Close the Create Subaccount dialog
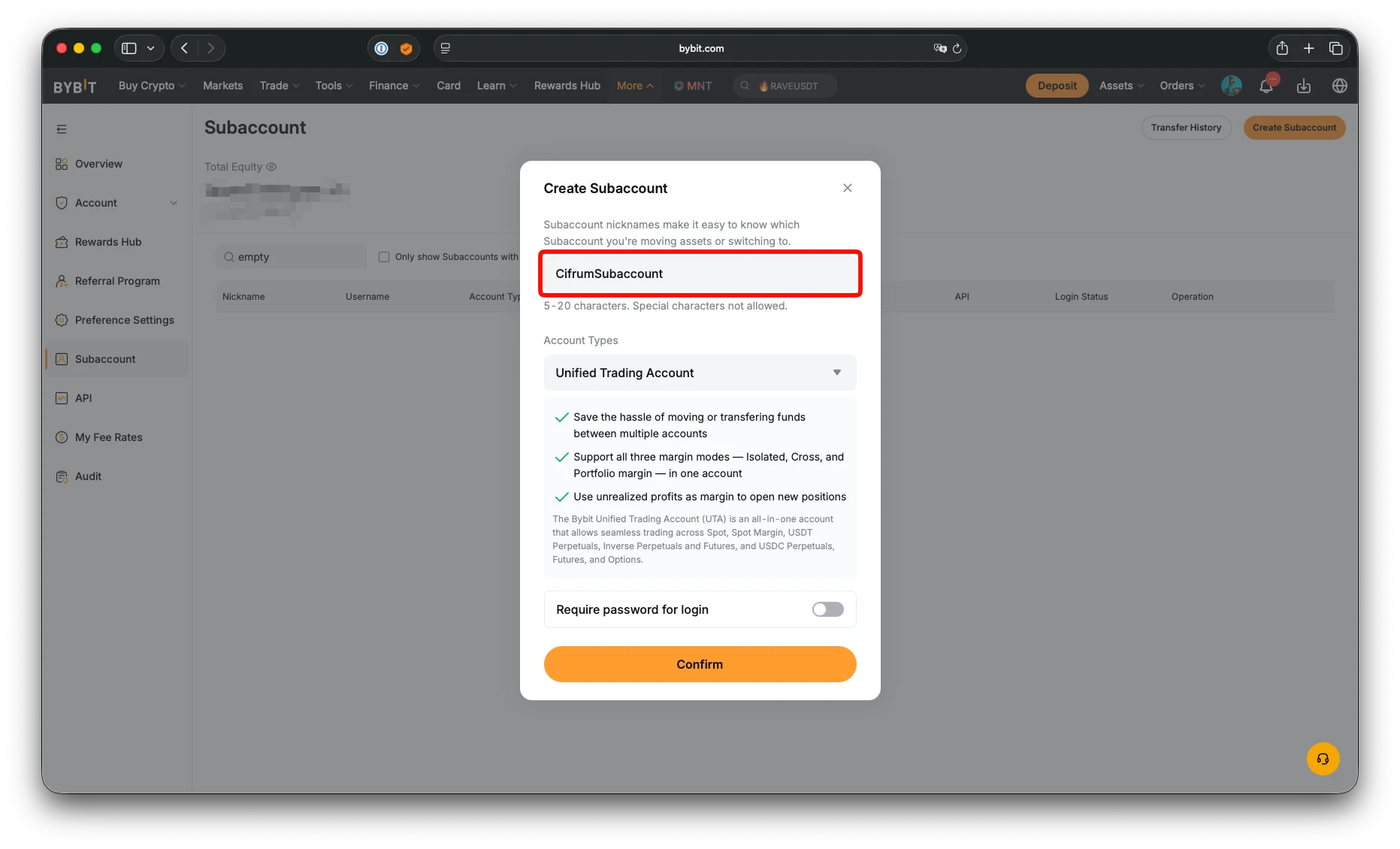 847,188
